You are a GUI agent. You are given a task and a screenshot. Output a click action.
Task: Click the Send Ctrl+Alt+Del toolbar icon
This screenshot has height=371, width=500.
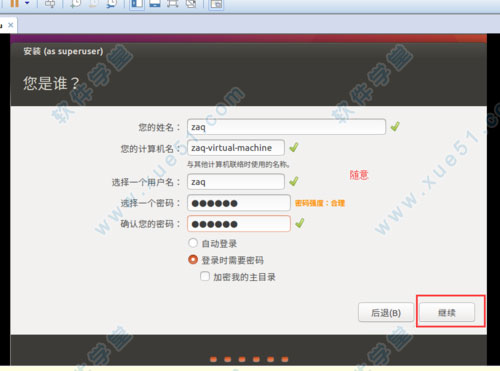point(50,3)
